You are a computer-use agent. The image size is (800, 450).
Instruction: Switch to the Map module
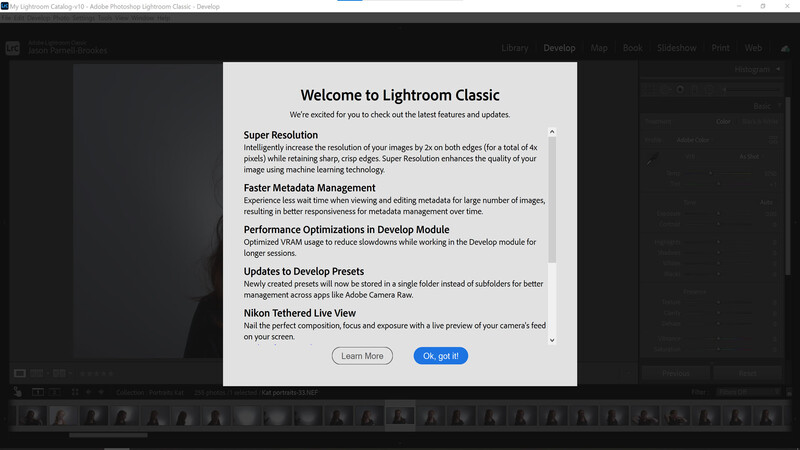599,48
